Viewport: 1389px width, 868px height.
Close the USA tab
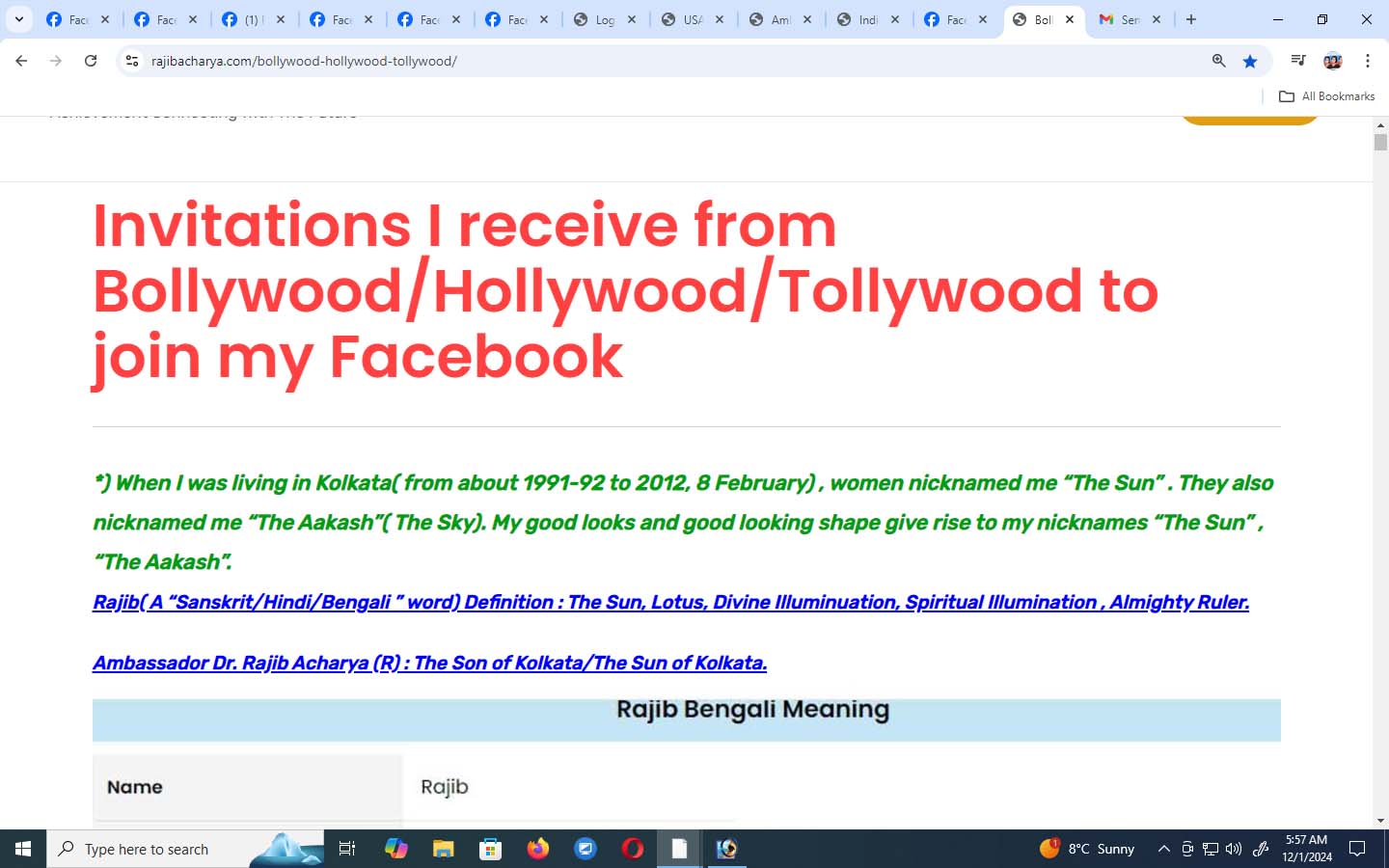tap(720, 19)
